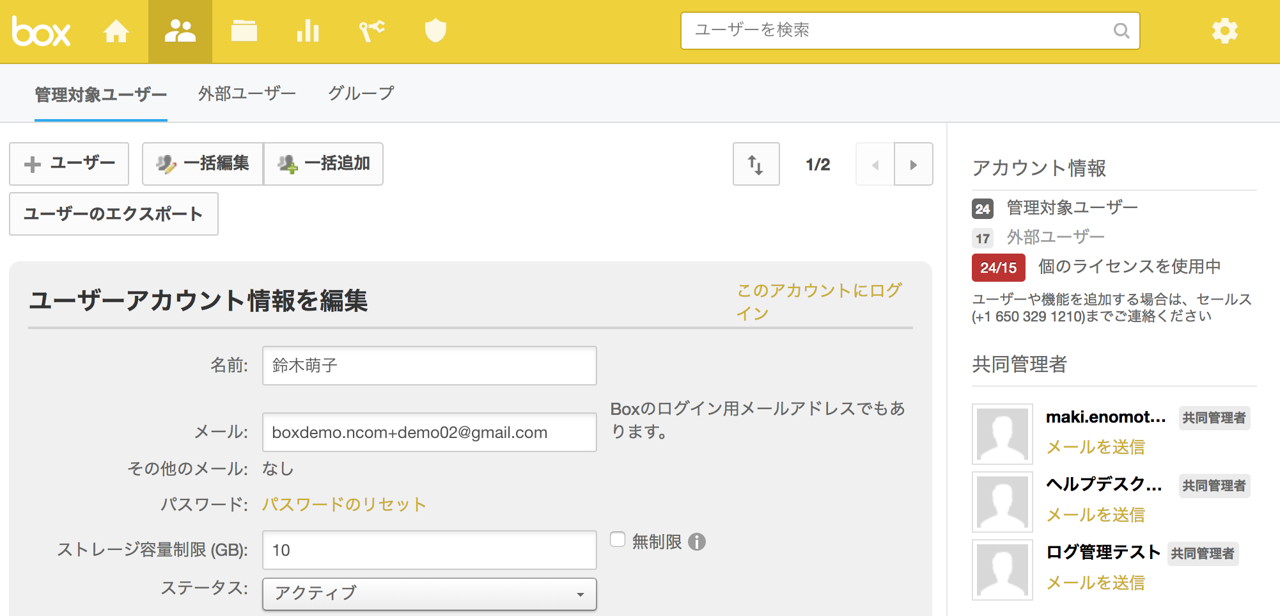The image size is (1280, 616).
Task: Click the Box logo
Action: (41, 32)
